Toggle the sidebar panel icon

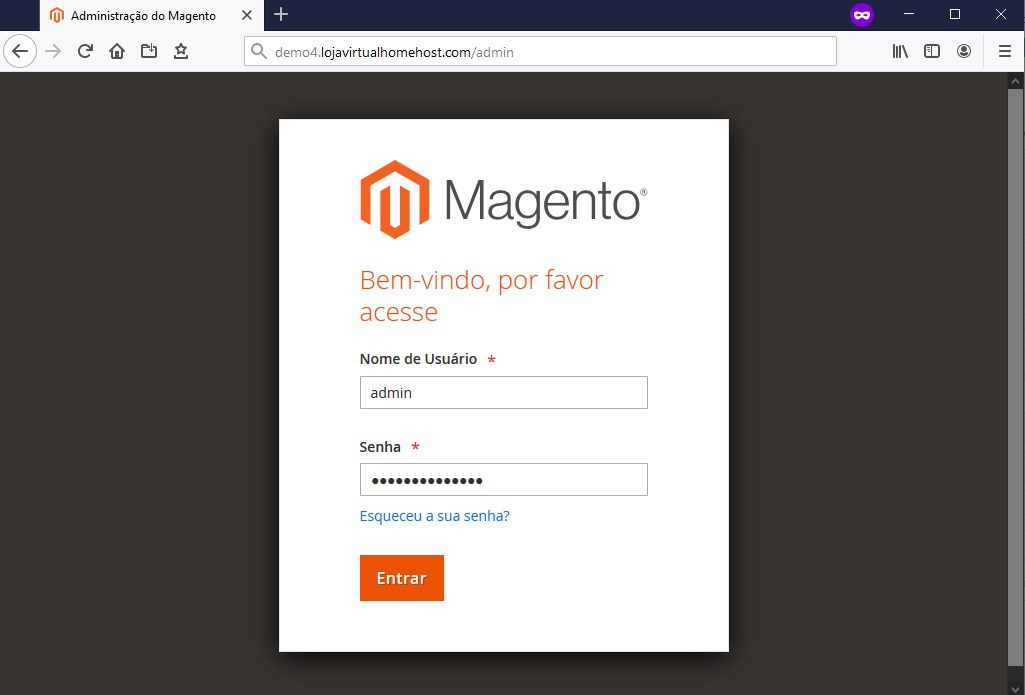[932, 51]
